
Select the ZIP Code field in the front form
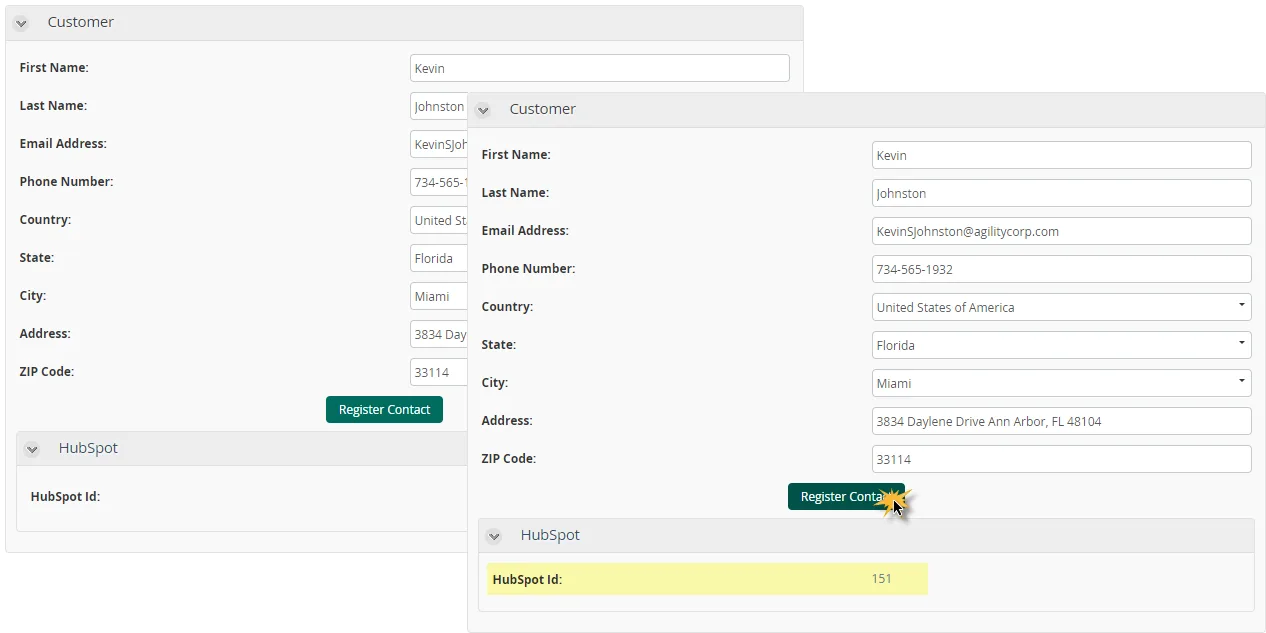click(1061, 459)
